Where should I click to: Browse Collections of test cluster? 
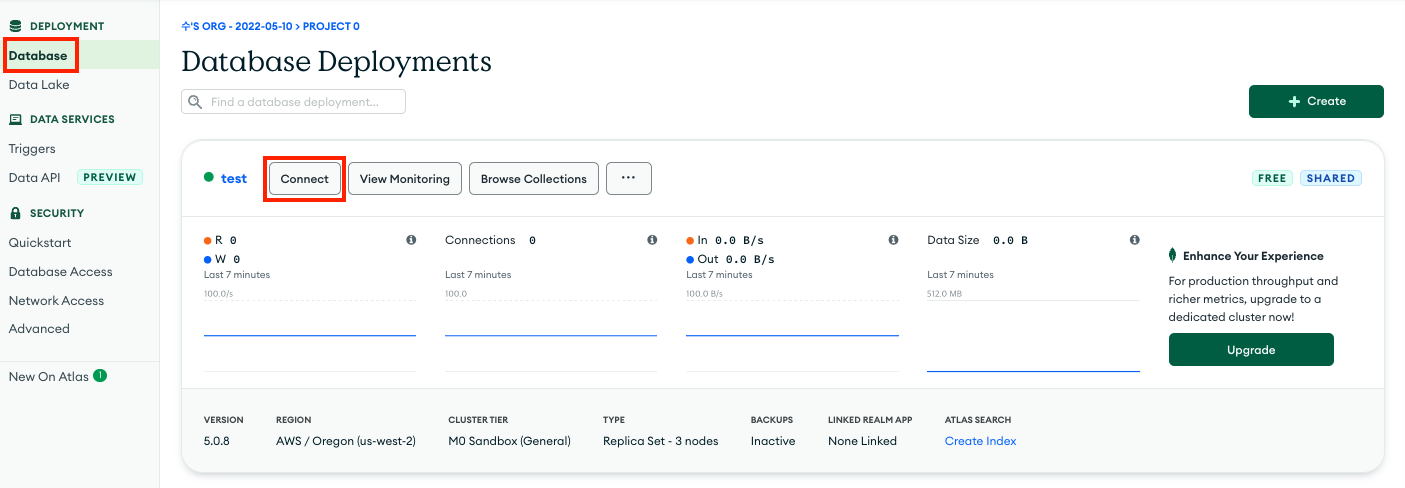click(x=534, y=179)
